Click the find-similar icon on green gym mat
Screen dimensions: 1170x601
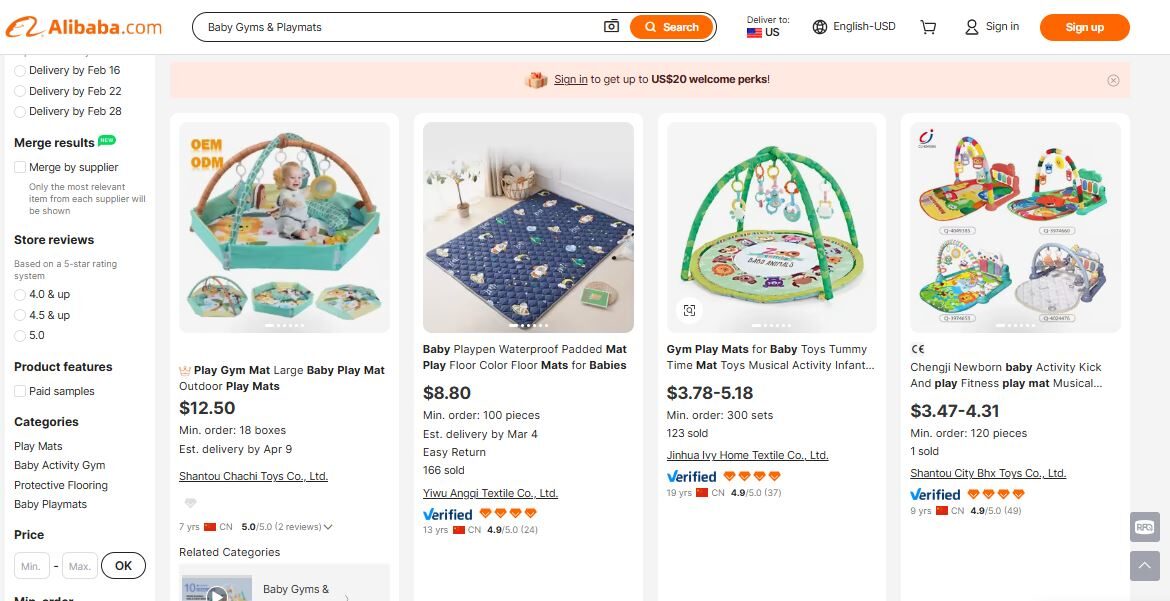click(689, 310)
